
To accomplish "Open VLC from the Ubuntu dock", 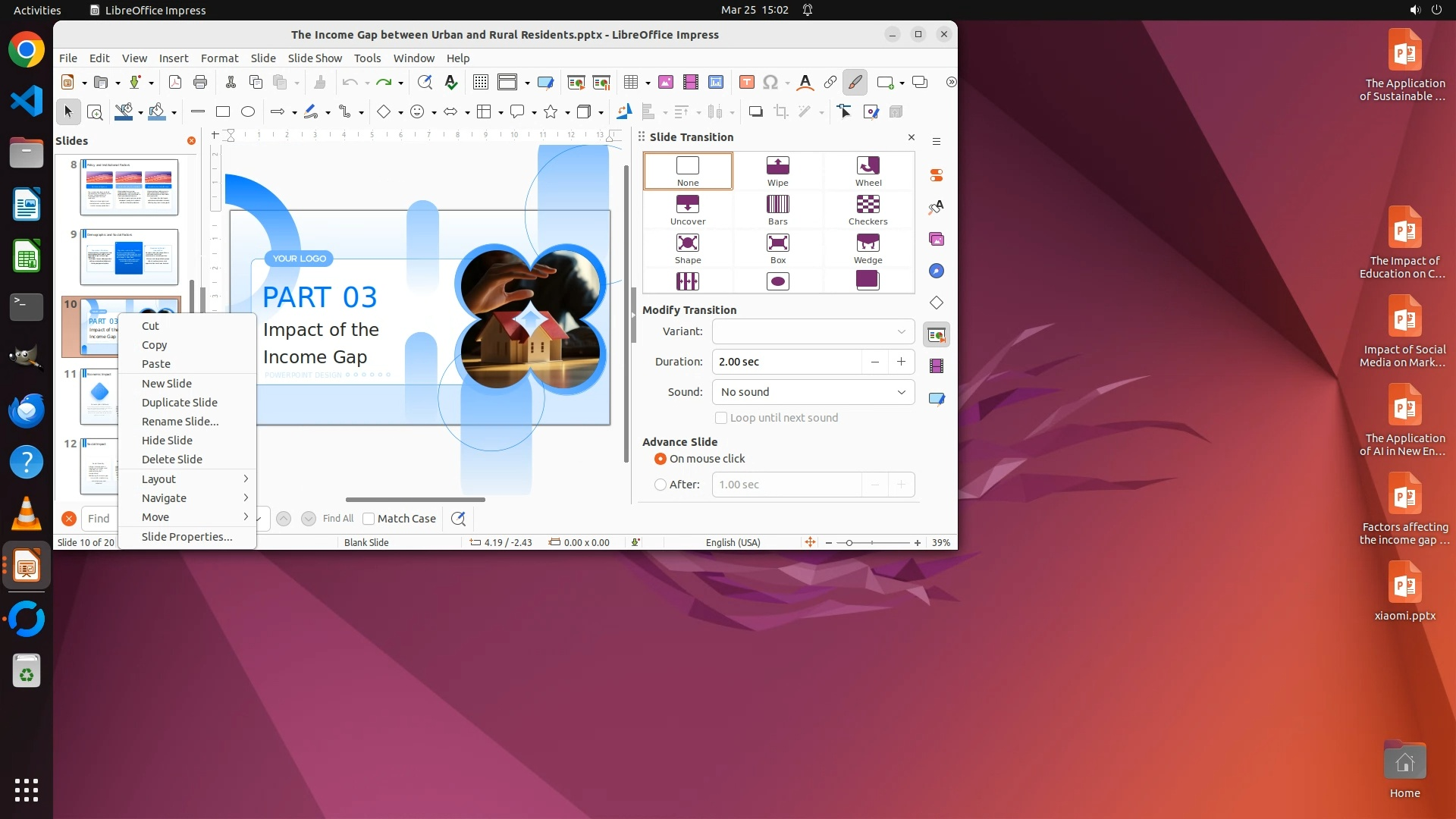I will pyautogui.click(x=27, y=514).
